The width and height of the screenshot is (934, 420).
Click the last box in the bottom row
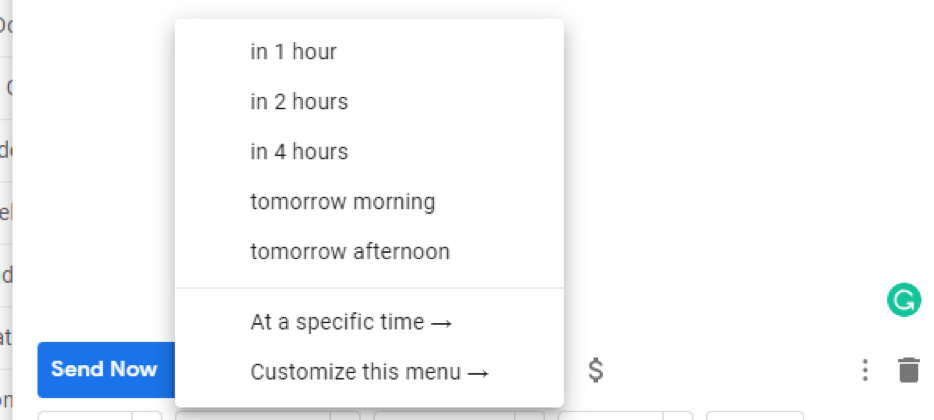754,415
